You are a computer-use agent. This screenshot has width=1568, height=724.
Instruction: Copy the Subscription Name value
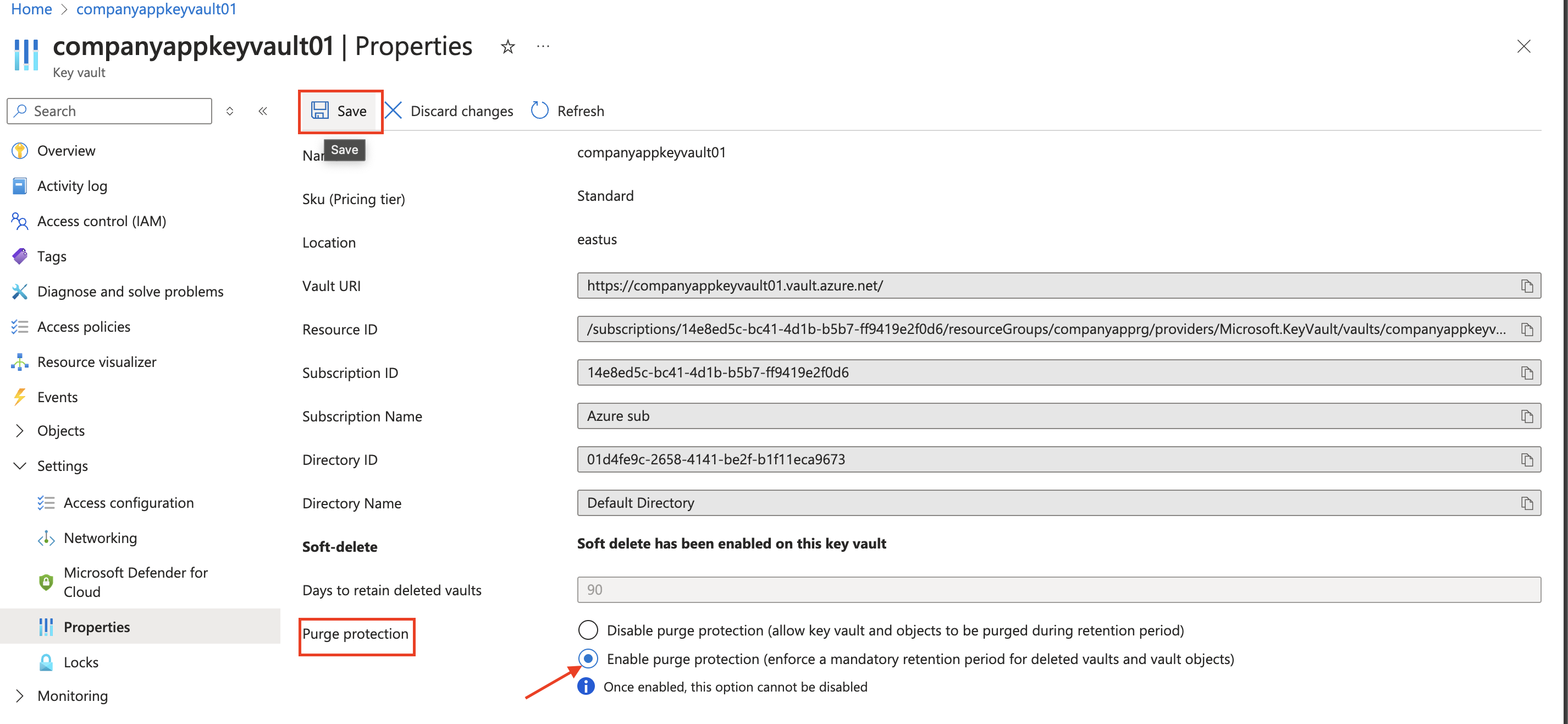pyautogui.click(x=1527, y=416)
